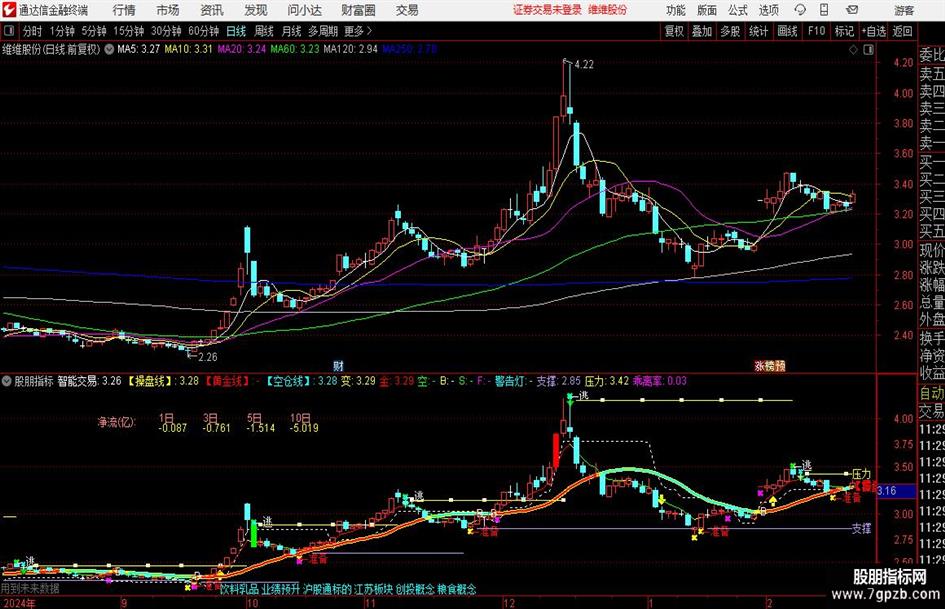Viewport: 945px width, 609px height.
Task: Open the 选项 menu
Action: click(x=768, y=10)
